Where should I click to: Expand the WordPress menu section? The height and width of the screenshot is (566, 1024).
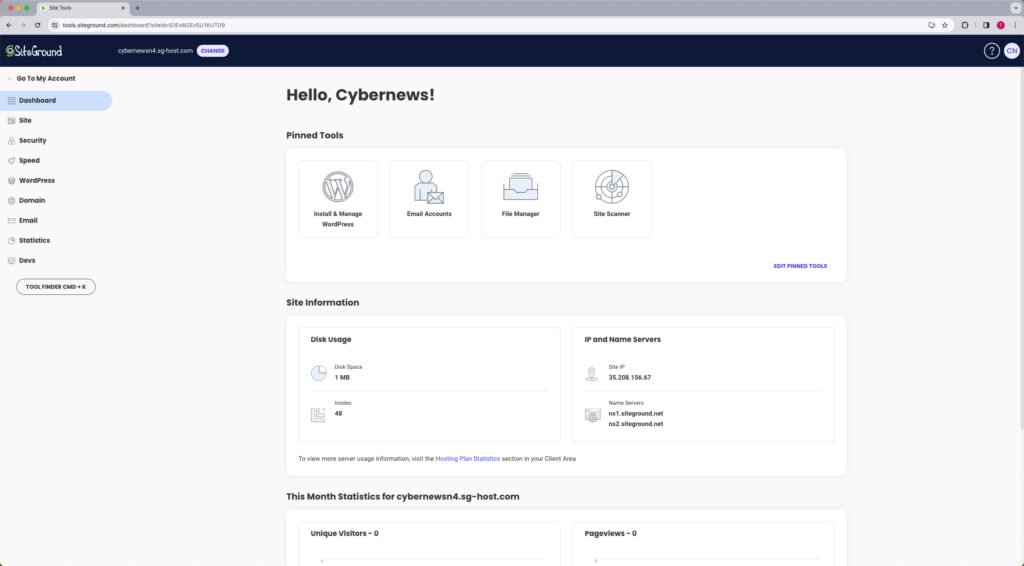(x=56, y=181)
